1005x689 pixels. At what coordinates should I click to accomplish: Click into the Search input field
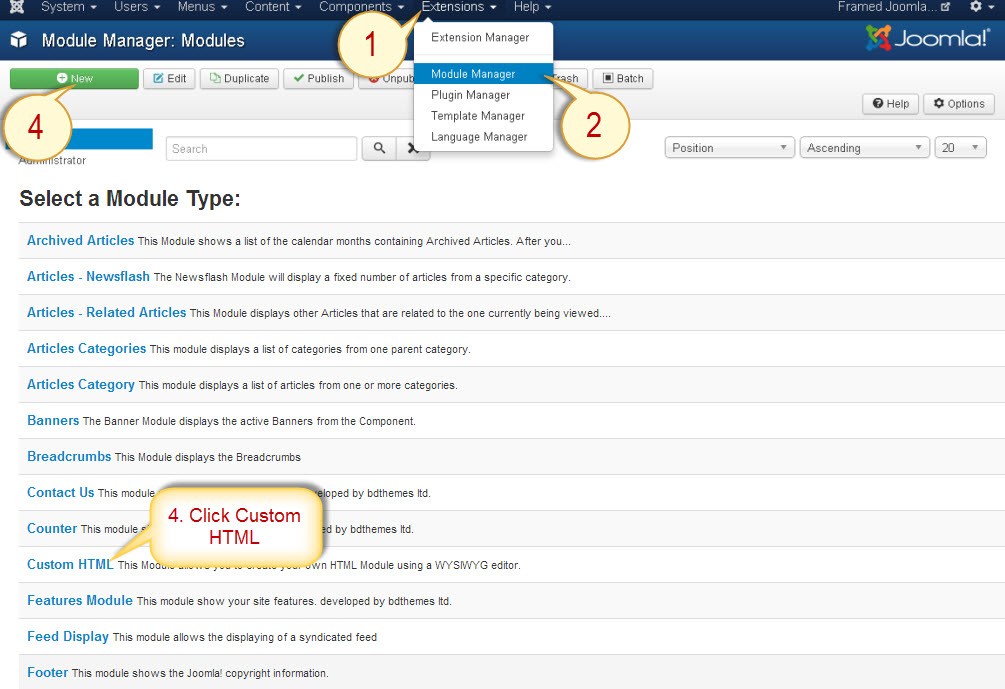coord(262,148)
